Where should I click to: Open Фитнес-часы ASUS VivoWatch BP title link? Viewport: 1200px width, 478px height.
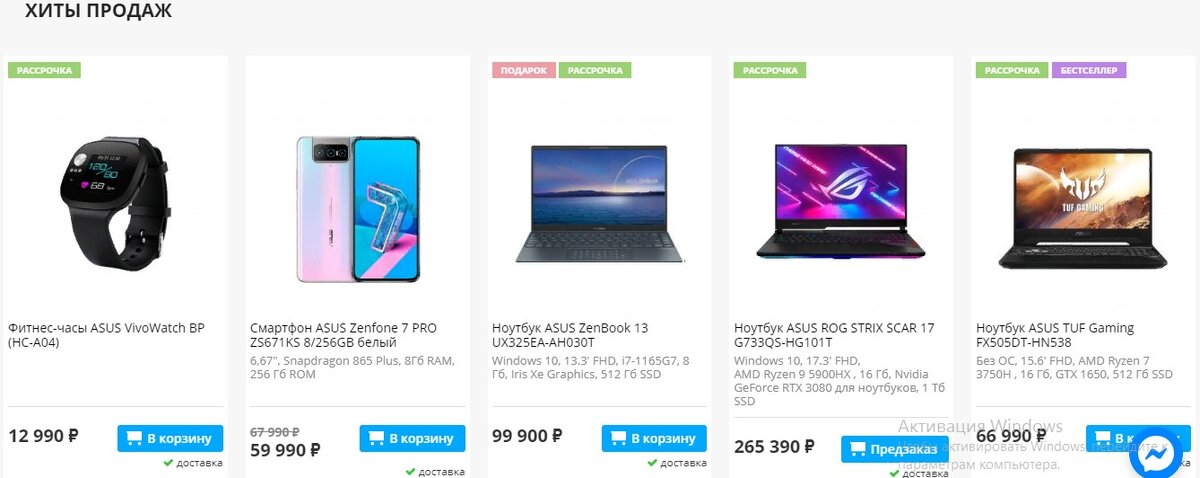coord(106,335)
